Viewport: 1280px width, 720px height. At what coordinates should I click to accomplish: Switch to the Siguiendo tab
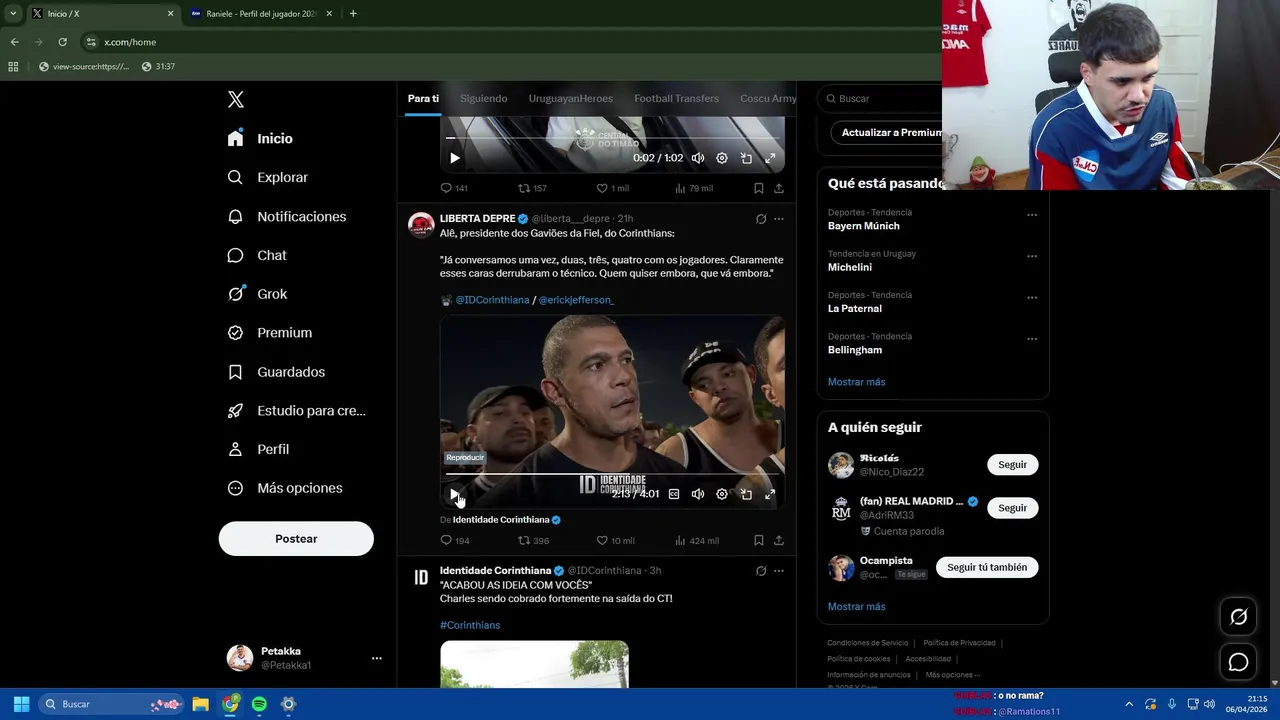pos(483,98)
